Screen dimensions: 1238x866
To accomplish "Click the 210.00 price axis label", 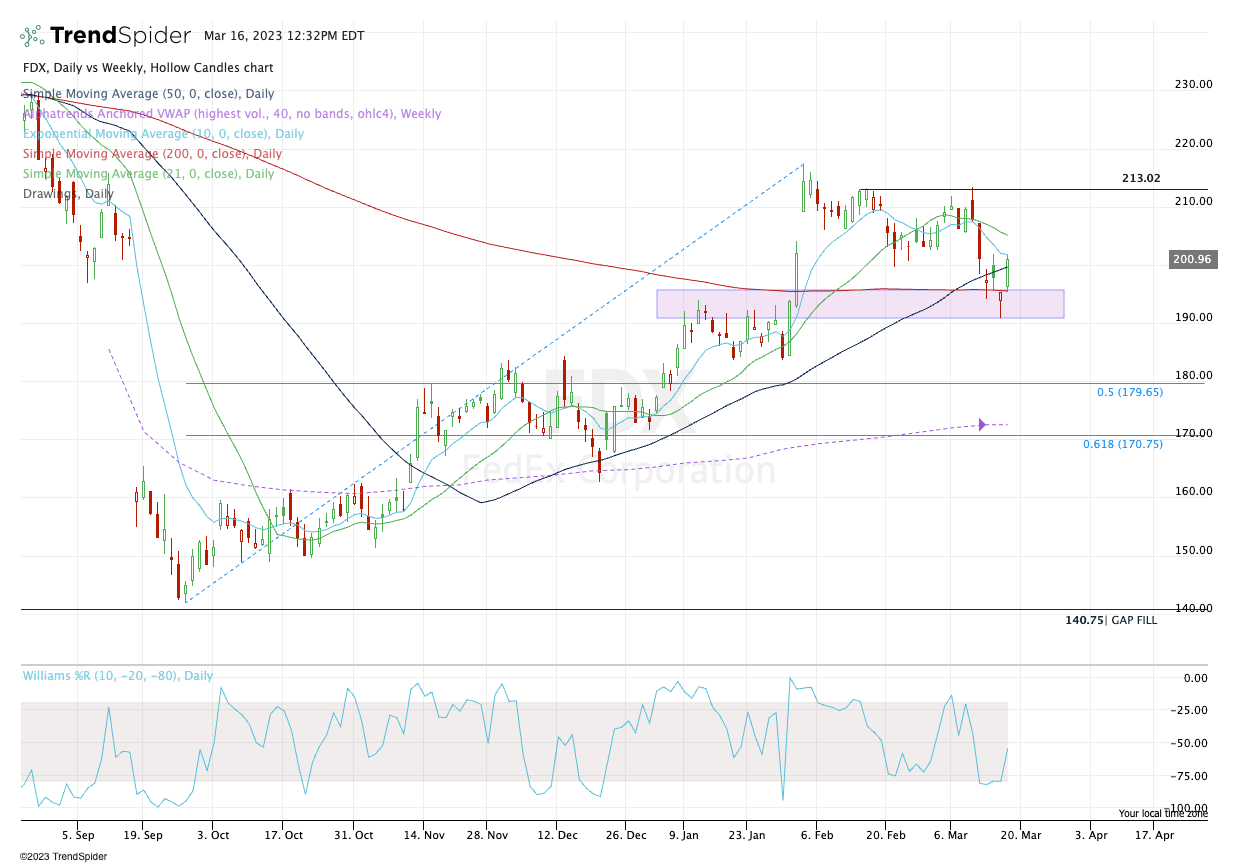I will [x=1192, y=201].
